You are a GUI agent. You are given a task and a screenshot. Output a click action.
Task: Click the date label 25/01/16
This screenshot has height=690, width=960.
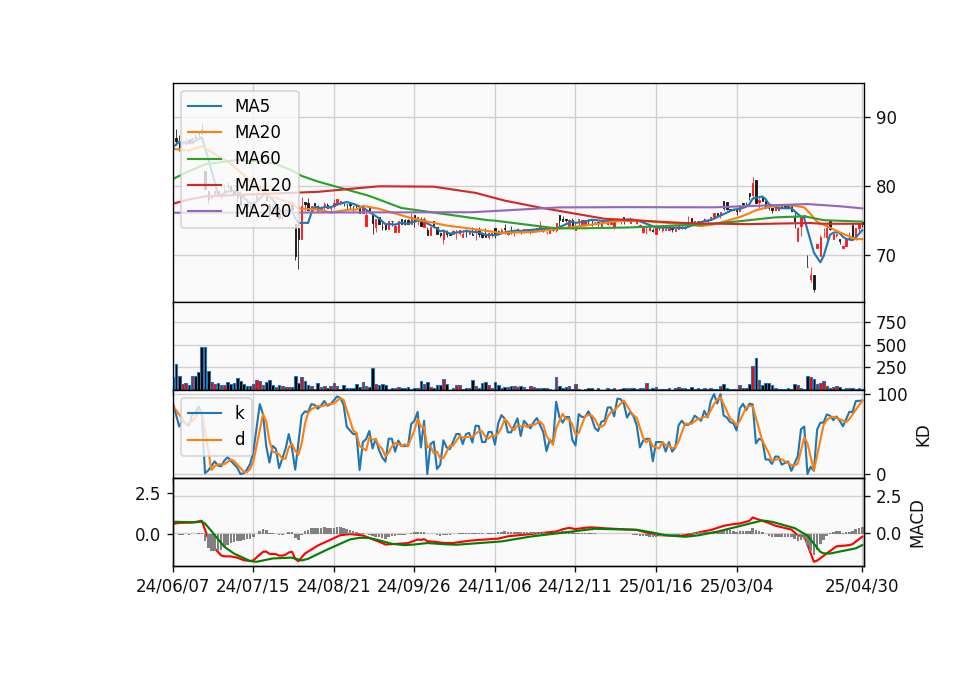click(x=655, y=586)
